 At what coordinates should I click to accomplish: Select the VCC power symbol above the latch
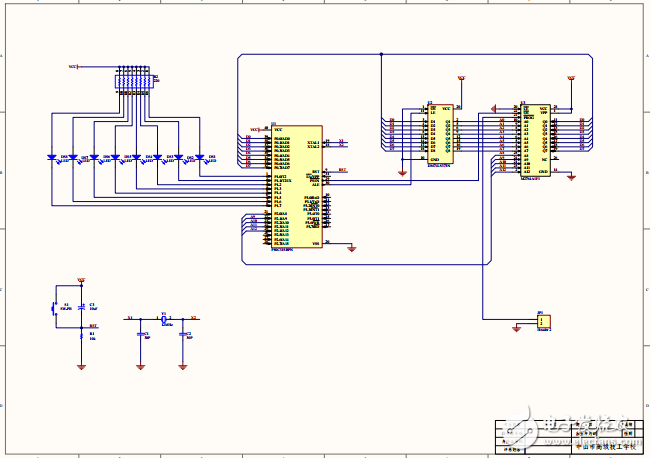coord(461,77)
